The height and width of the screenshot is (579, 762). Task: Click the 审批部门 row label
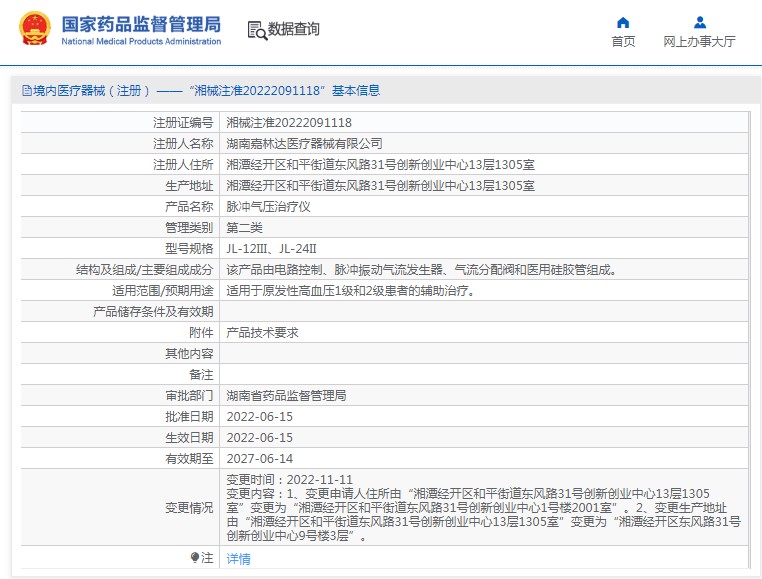click(189, 395)
